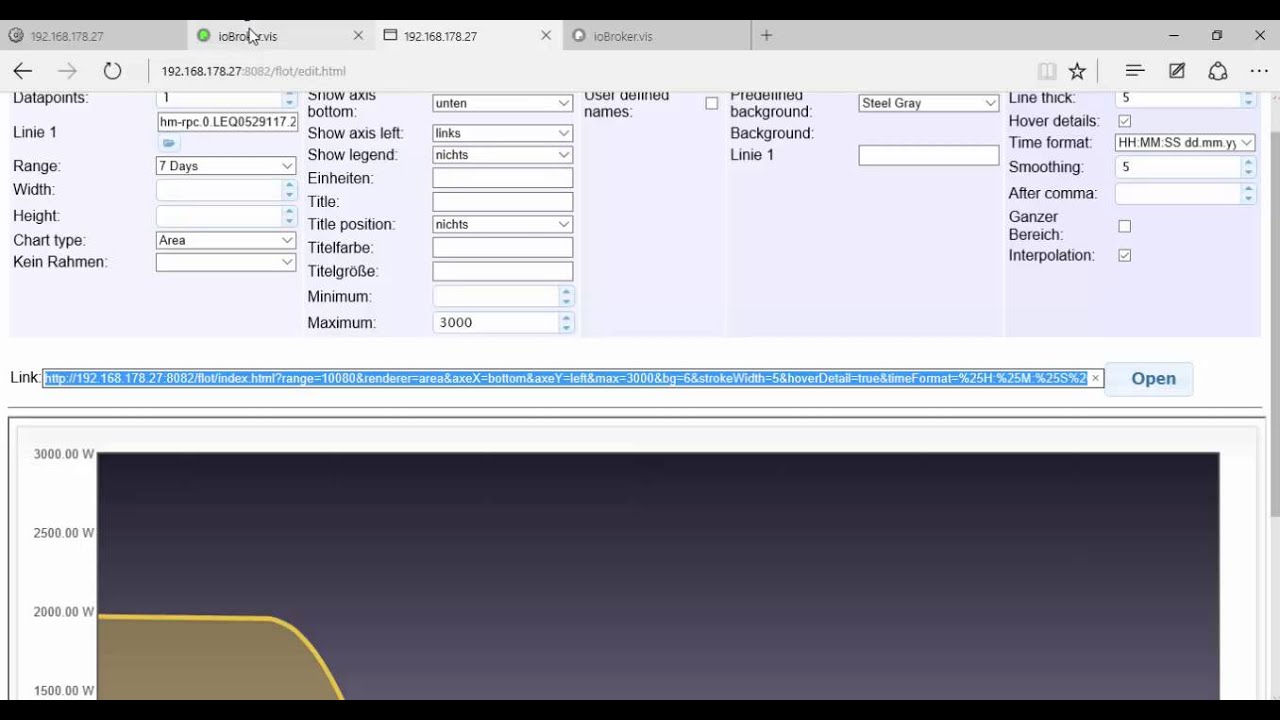Click the 2000.00 W axis label
Viewport: 1280px width, 720px height.
pyautogui.click(x=64, y=612)
